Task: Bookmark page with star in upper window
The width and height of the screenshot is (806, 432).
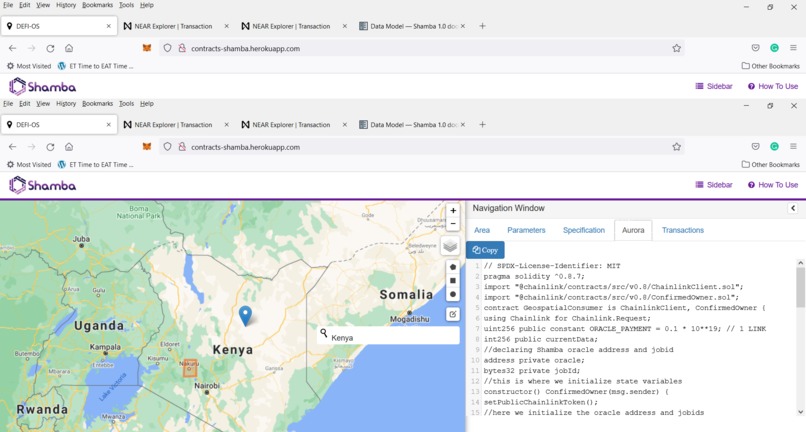Action: 676,48
